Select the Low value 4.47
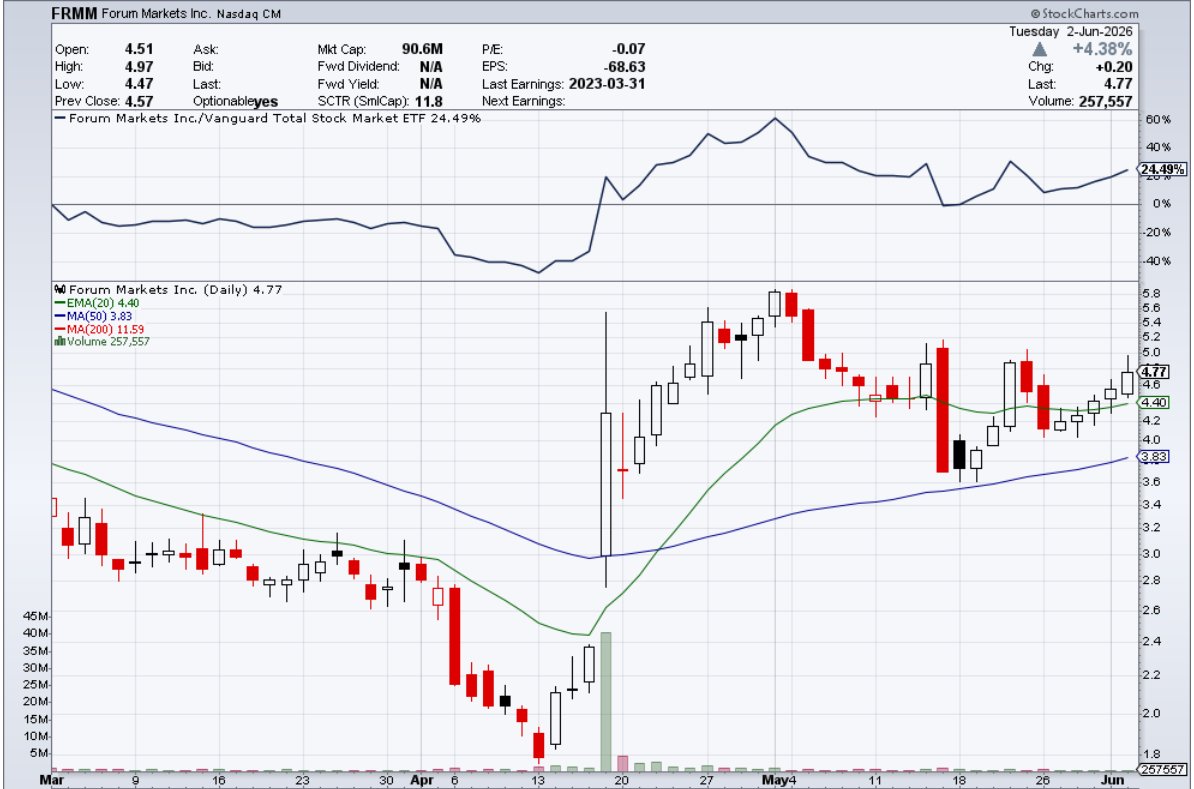This screenshot has height=789, width=1194. tap(139, 85)
